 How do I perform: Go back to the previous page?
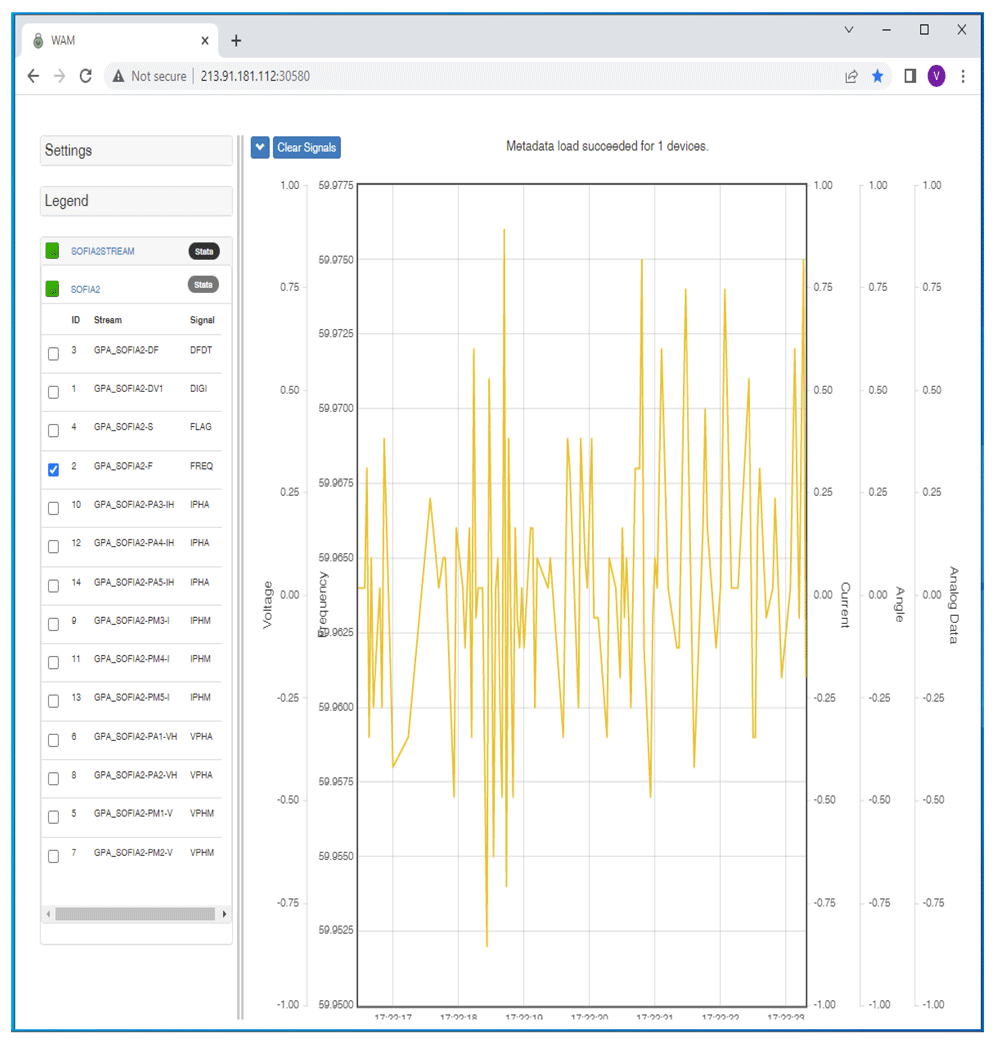coord(33,76)
